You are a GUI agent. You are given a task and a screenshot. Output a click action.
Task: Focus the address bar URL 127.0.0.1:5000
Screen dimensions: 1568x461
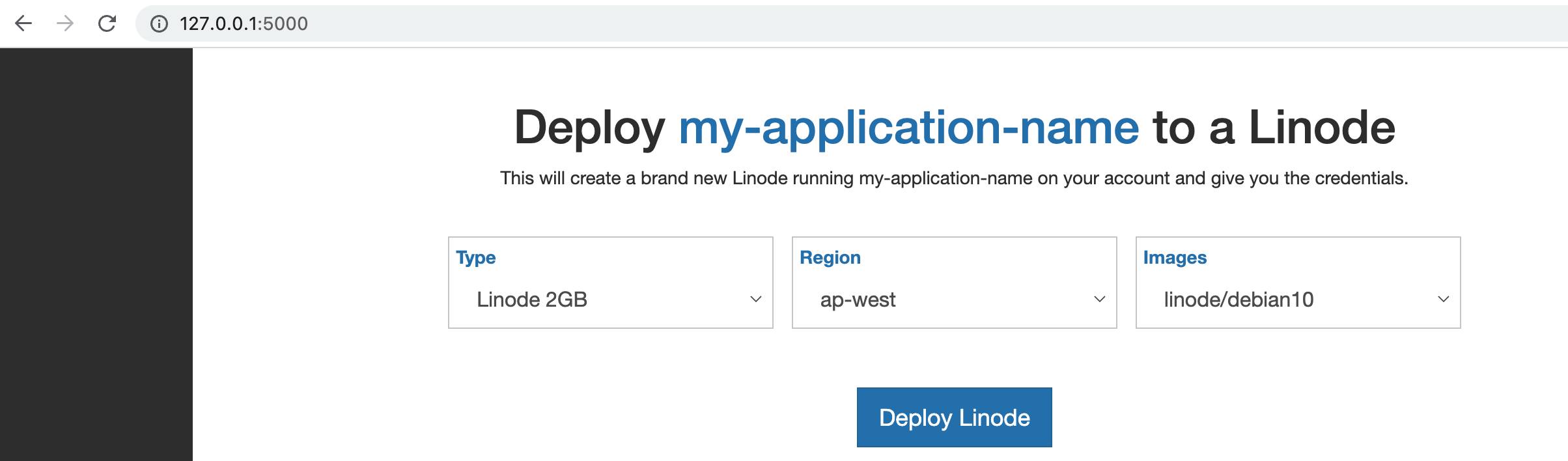(x=244, y=24)
